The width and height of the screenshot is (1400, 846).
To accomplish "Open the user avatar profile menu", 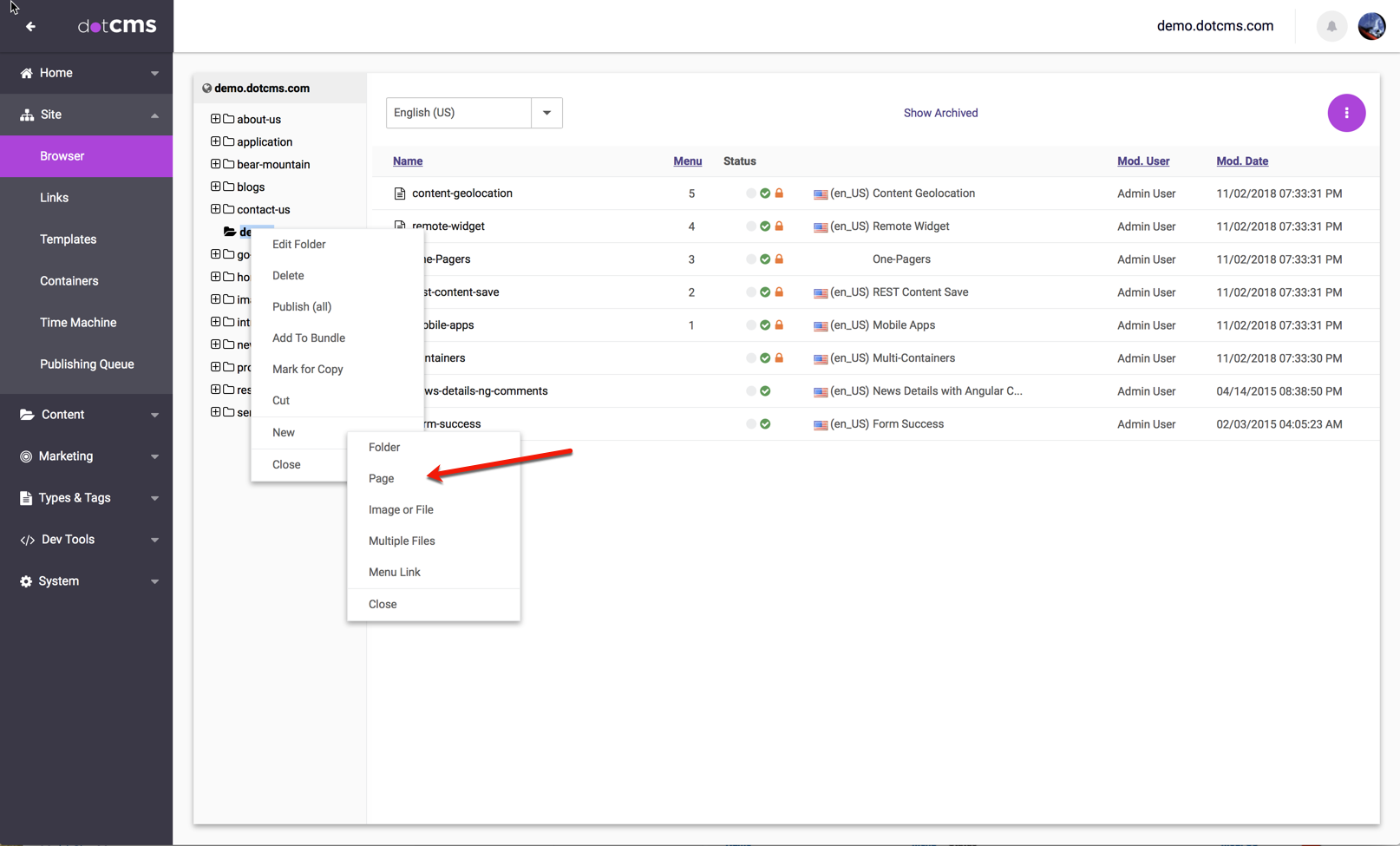I will point(1371,26).
